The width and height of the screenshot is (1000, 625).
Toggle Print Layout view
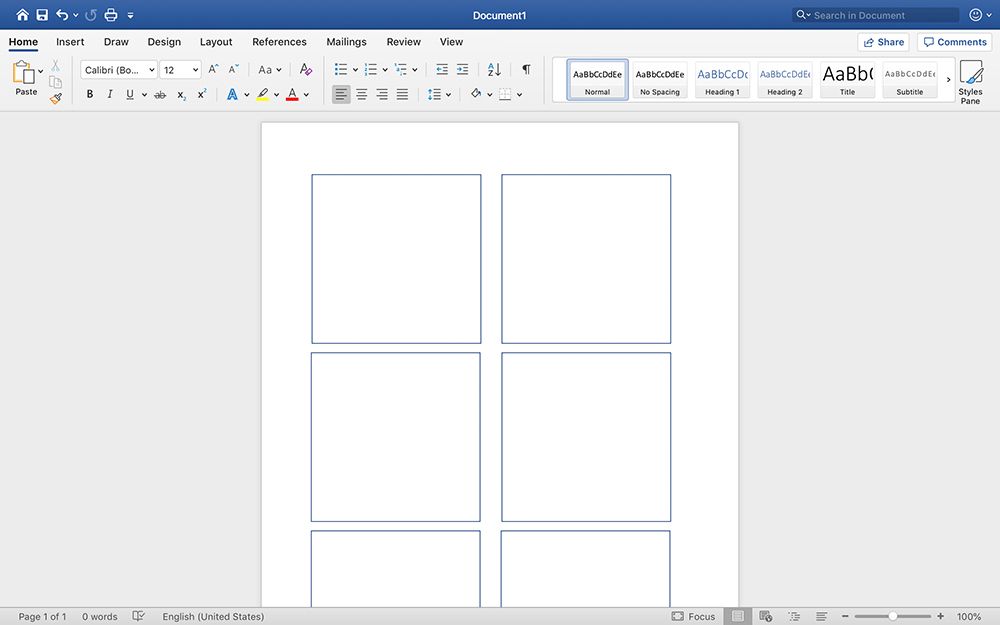pos(737,616)
